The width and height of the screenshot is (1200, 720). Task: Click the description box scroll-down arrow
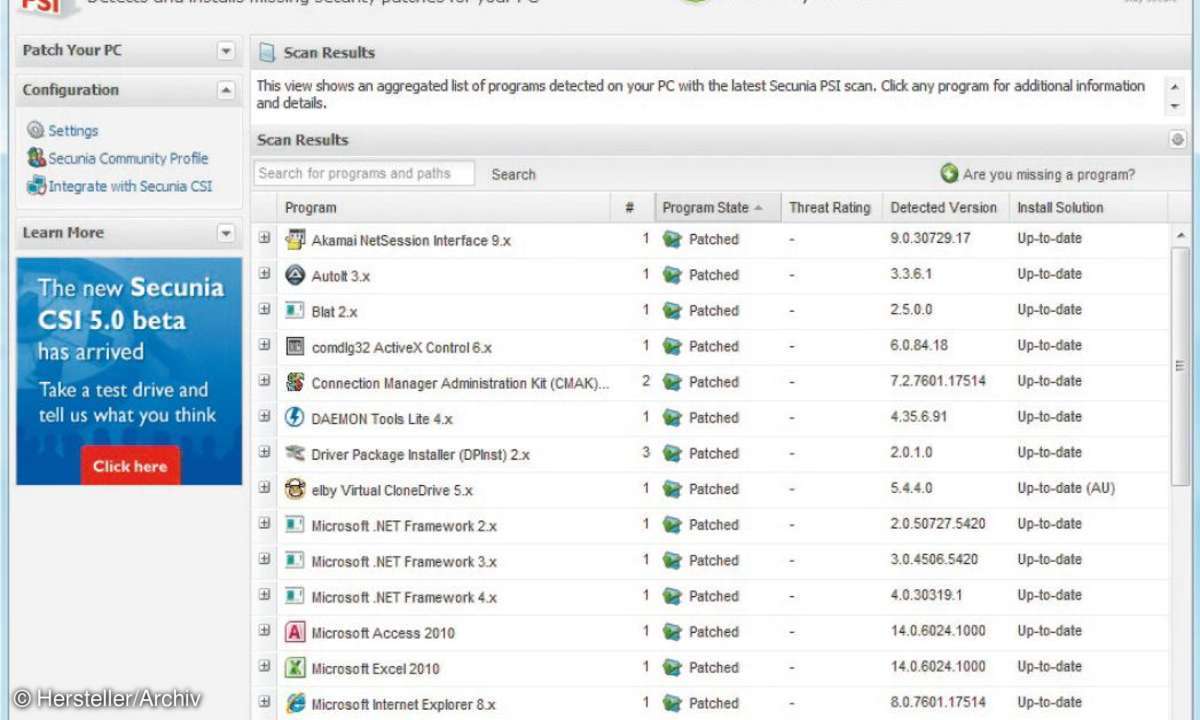pyautogui.click(x=1176, y=105)
